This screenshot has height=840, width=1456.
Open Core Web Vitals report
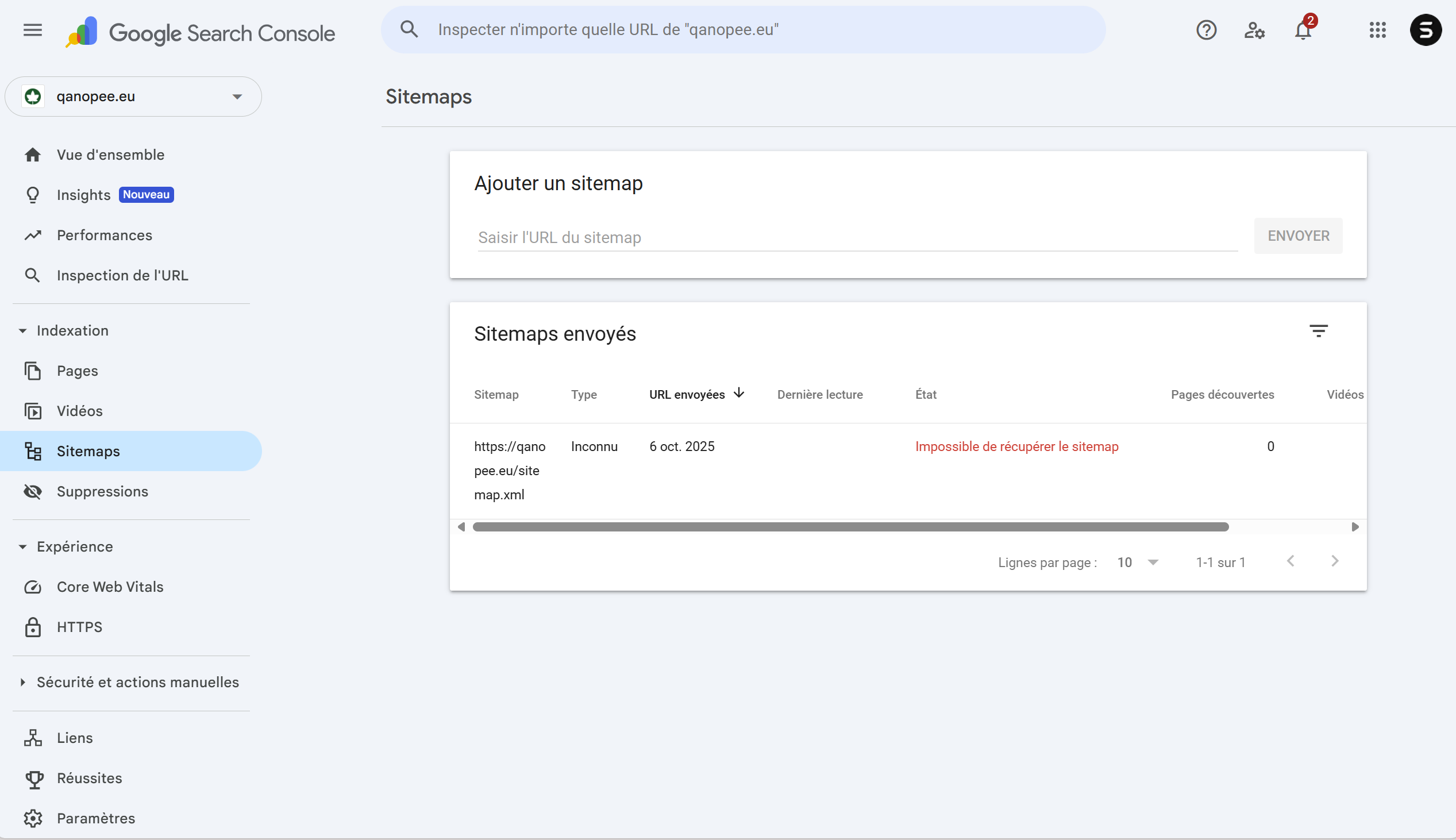click(110, 587)
